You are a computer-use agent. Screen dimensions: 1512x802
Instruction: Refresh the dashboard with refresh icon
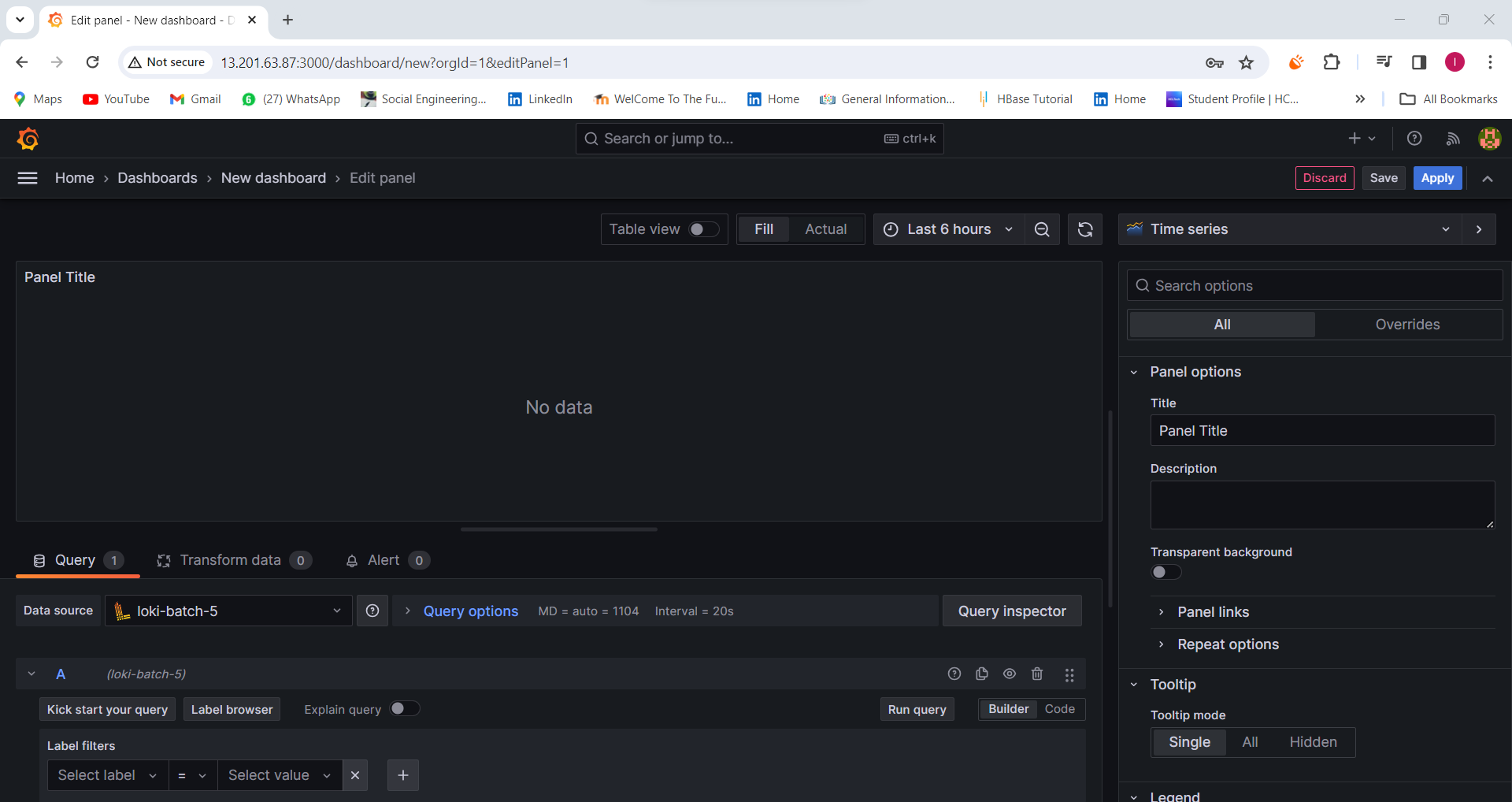point(1085,229)
